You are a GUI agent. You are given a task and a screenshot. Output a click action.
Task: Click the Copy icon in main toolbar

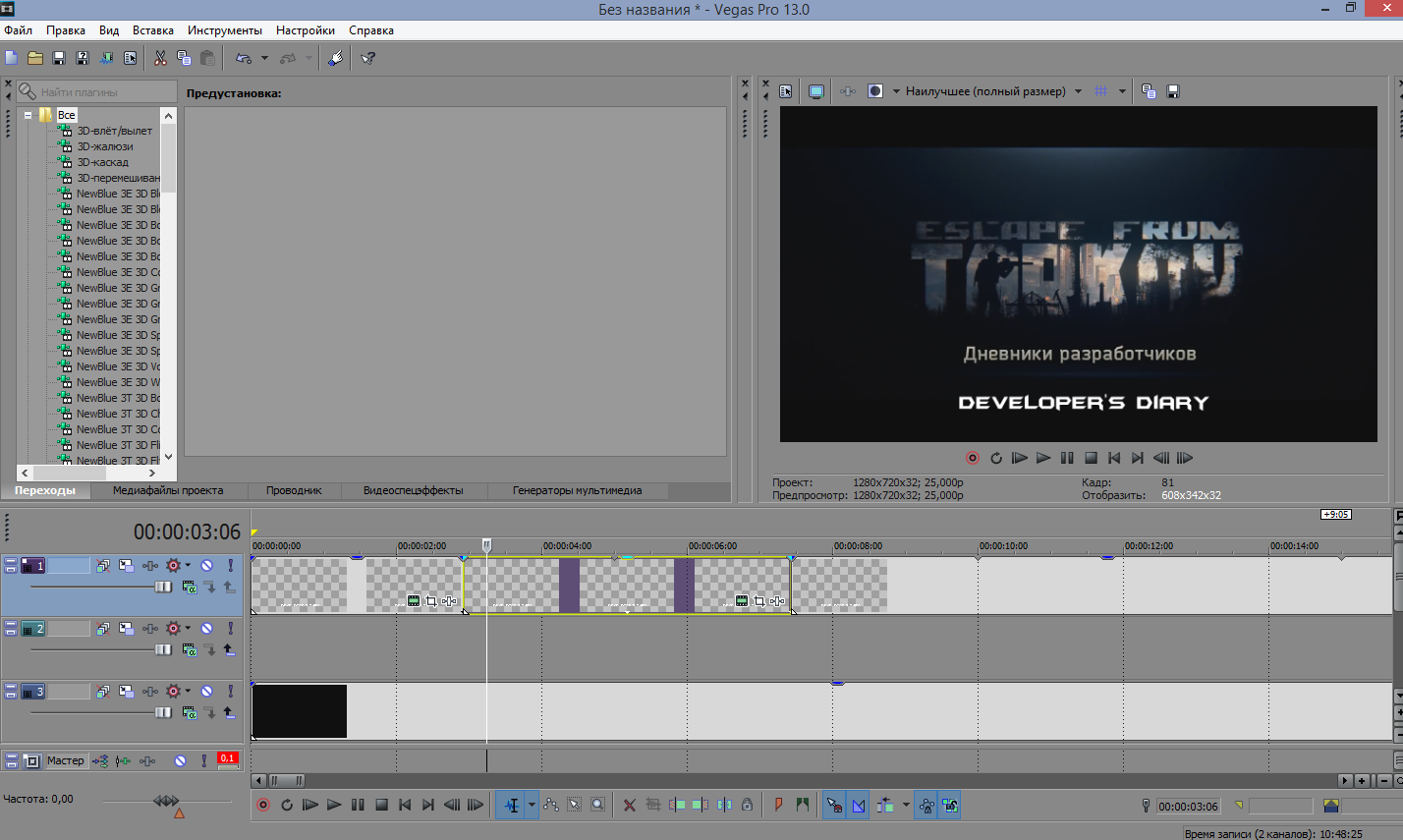point(184,58)
